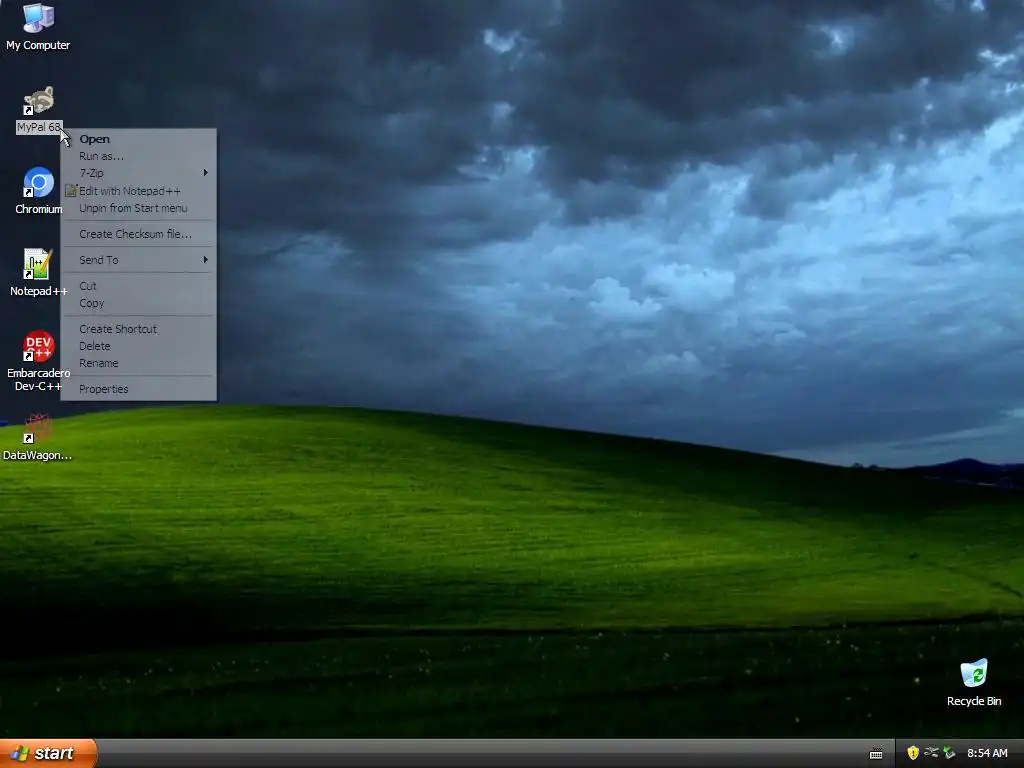Choose Edit with Notepad++
Viewport: 1024px width, 768px height.
pyautogui.click(x=138, y=191)
